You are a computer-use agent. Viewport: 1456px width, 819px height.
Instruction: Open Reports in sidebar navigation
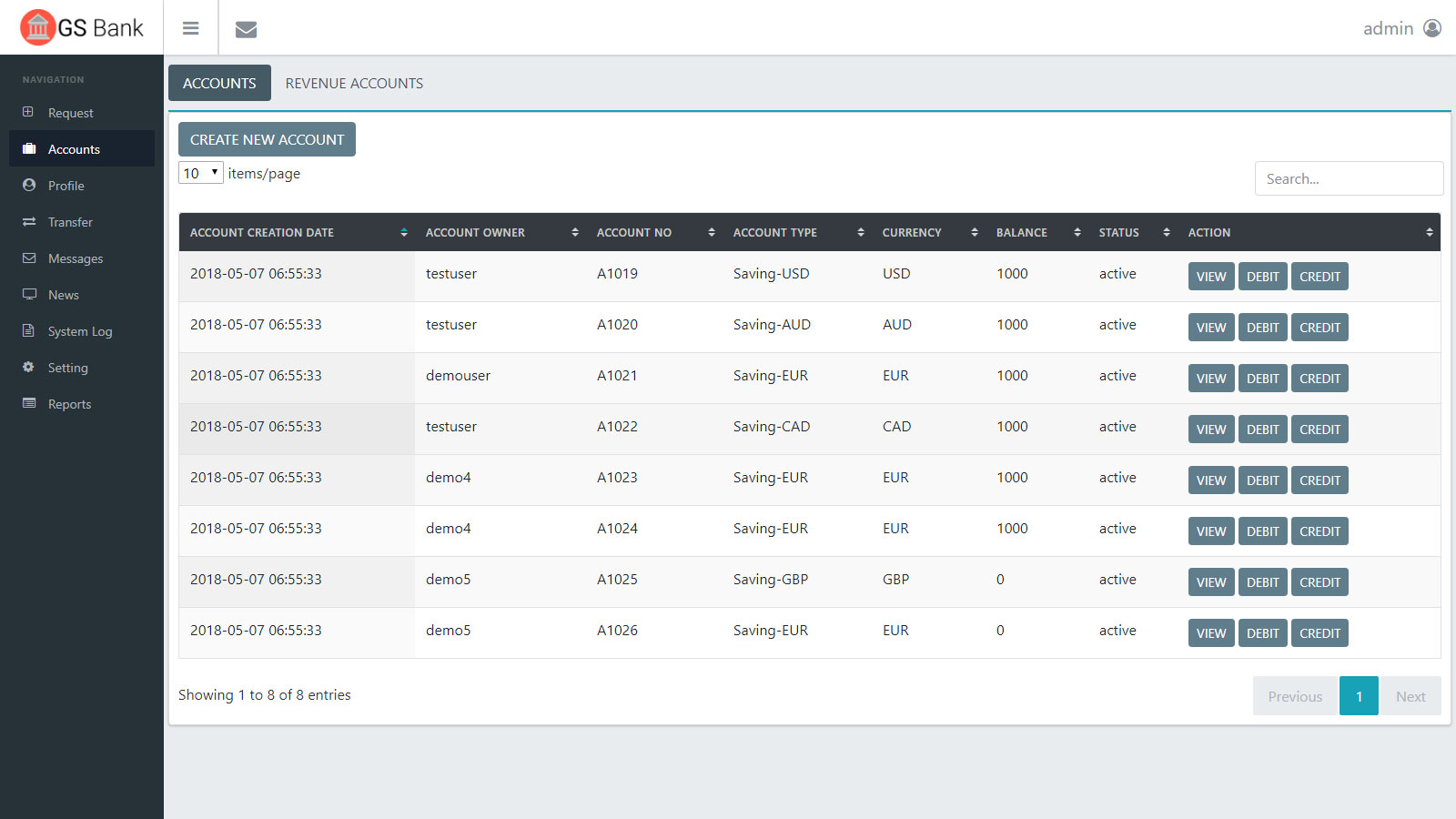[x=69, y=404]
